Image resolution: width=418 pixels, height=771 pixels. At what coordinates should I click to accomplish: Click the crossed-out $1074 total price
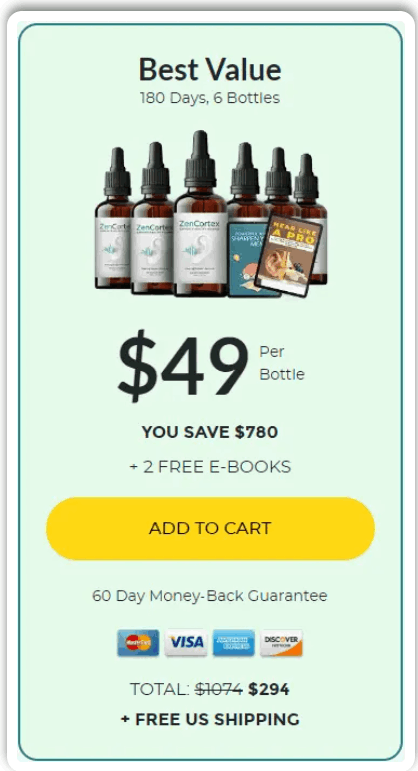tap(219, 689)
